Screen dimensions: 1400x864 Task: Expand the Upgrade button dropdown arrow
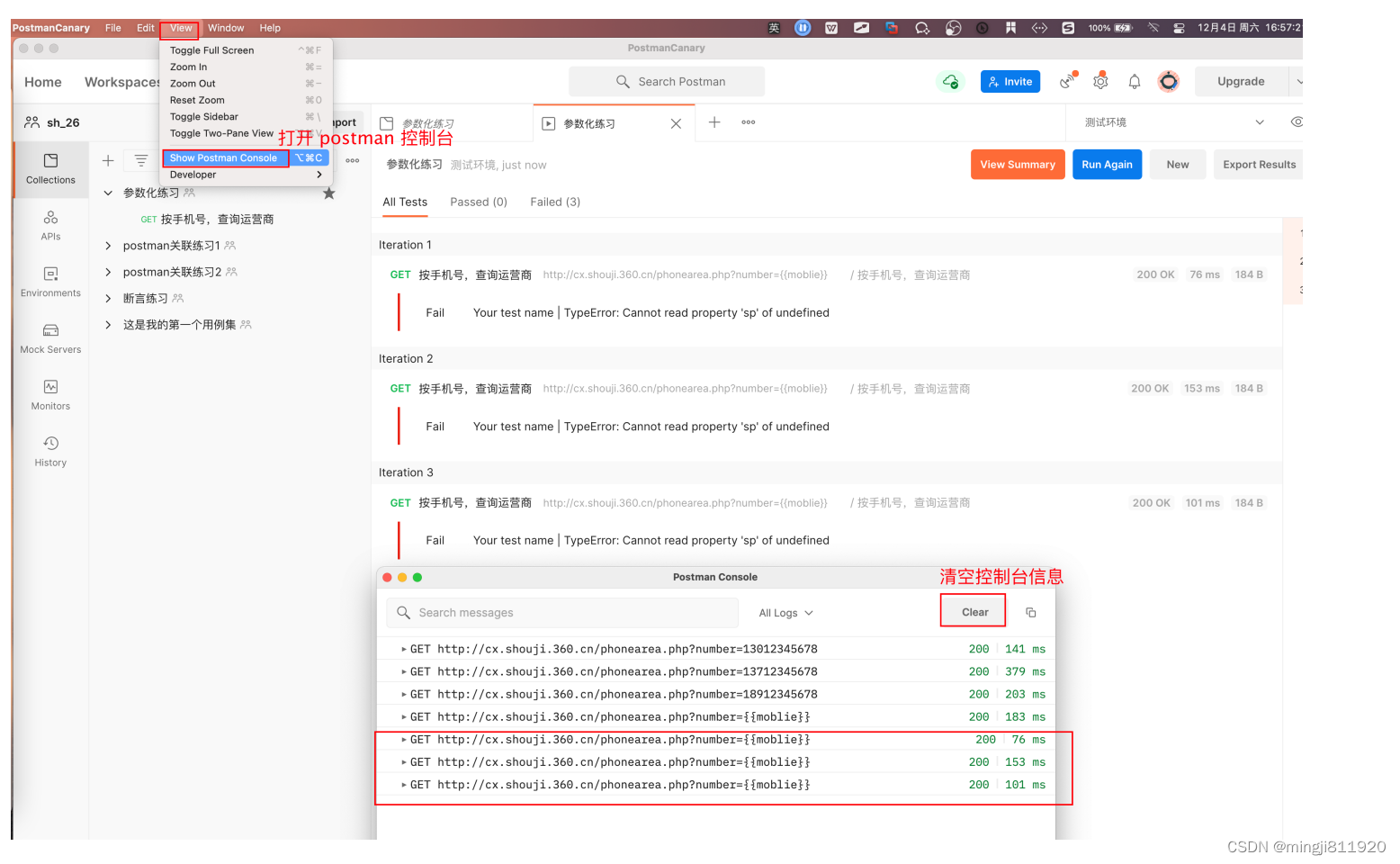(x=1298, y=82)
